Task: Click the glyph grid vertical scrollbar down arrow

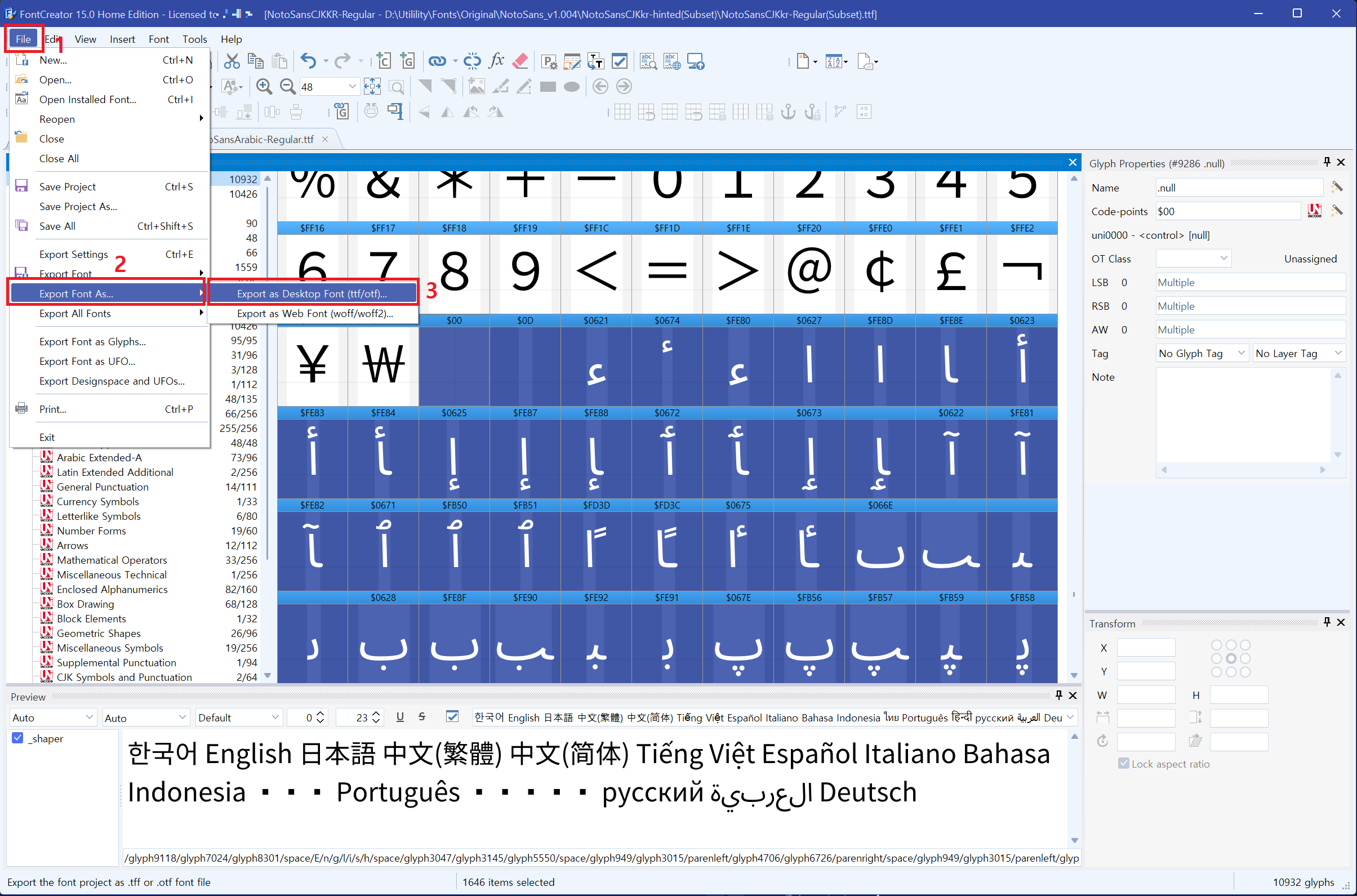Action: (1074, 675)
